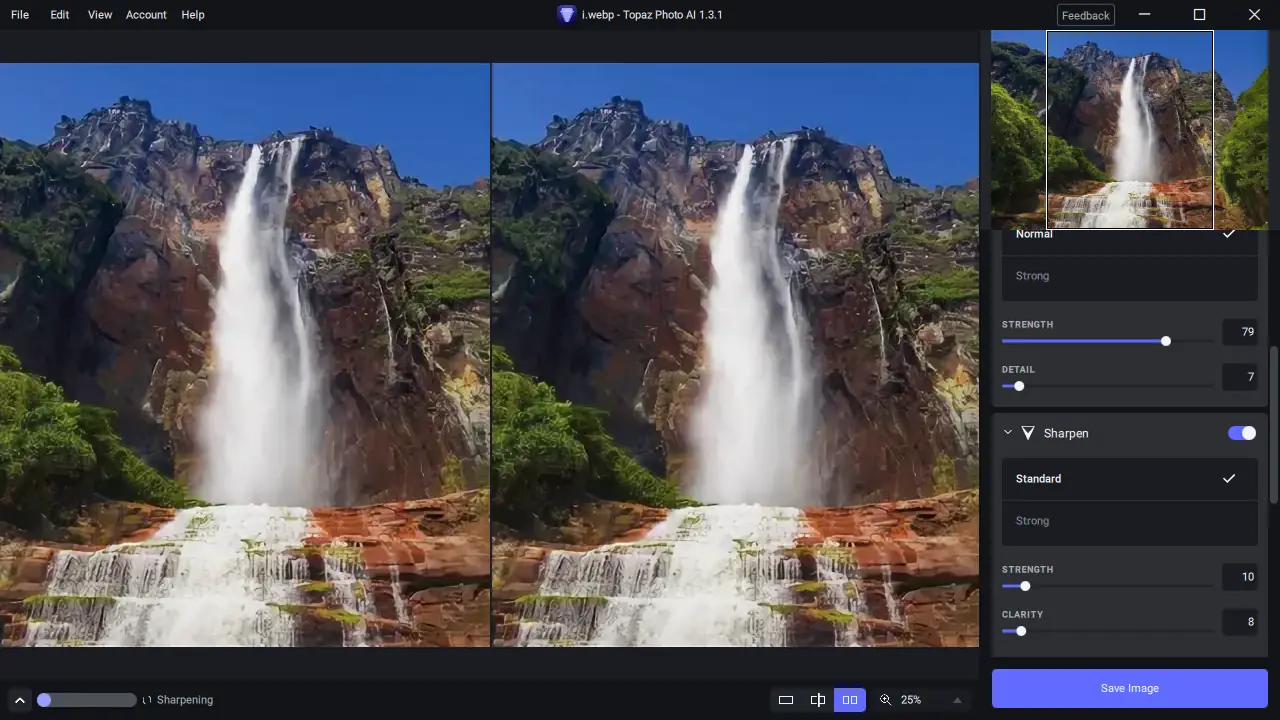Select the Strong option below Normal
Screen dimensions: 1280x720
[x=1130, y=276]
